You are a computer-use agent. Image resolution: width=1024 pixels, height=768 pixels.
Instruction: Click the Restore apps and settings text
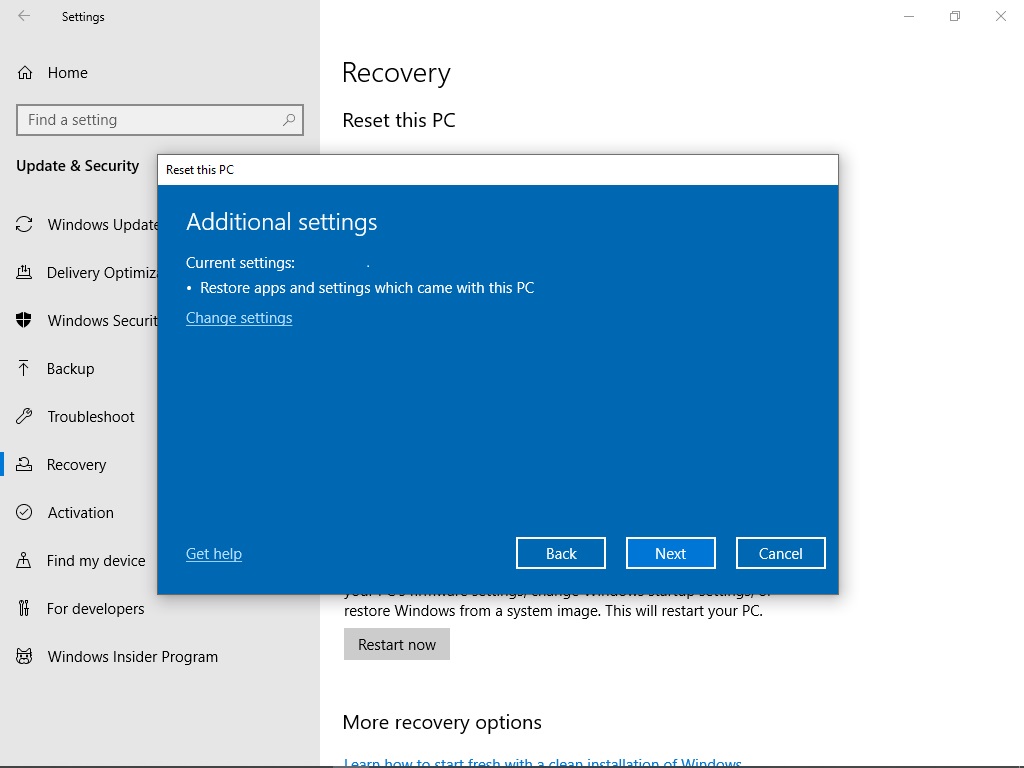367,288
